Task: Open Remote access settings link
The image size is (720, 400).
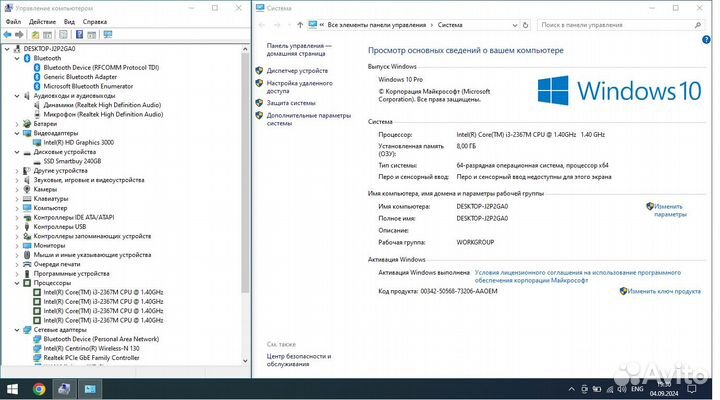Action: tap(299, 87)
